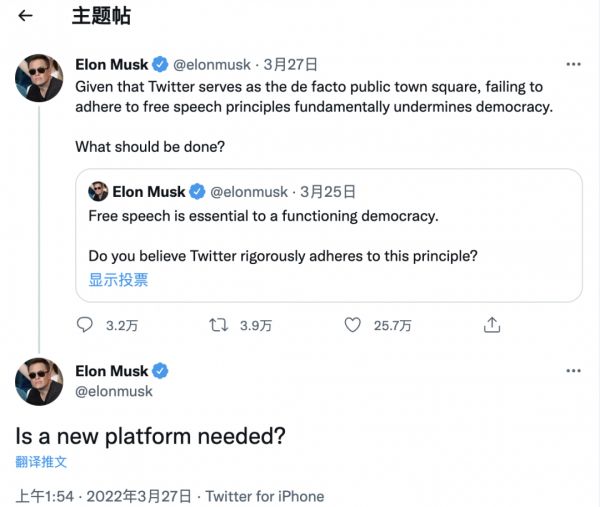
Task: Open the quoted tweet about free speech
Action: 328,235
